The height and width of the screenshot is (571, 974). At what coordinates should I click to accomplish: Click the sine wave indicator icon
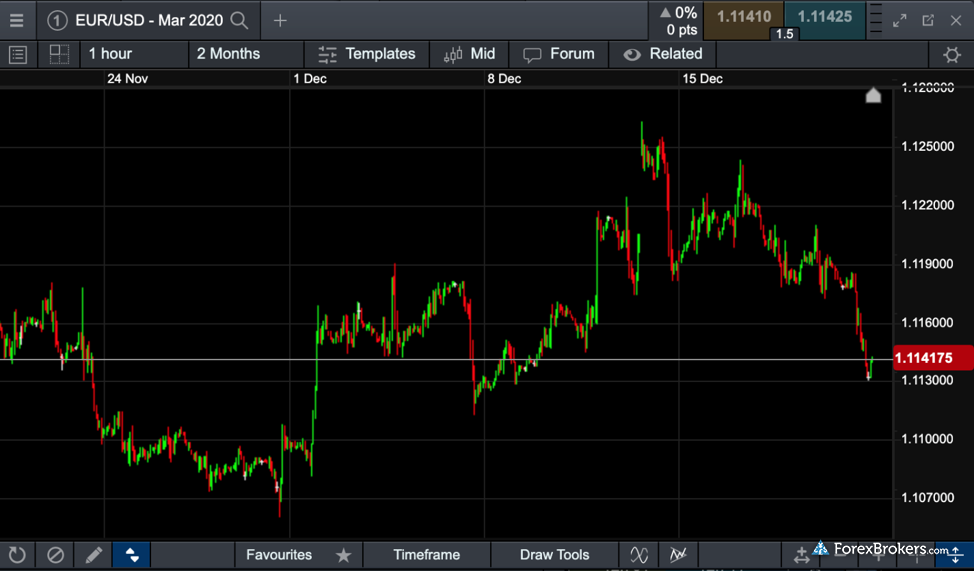point(638,555)
